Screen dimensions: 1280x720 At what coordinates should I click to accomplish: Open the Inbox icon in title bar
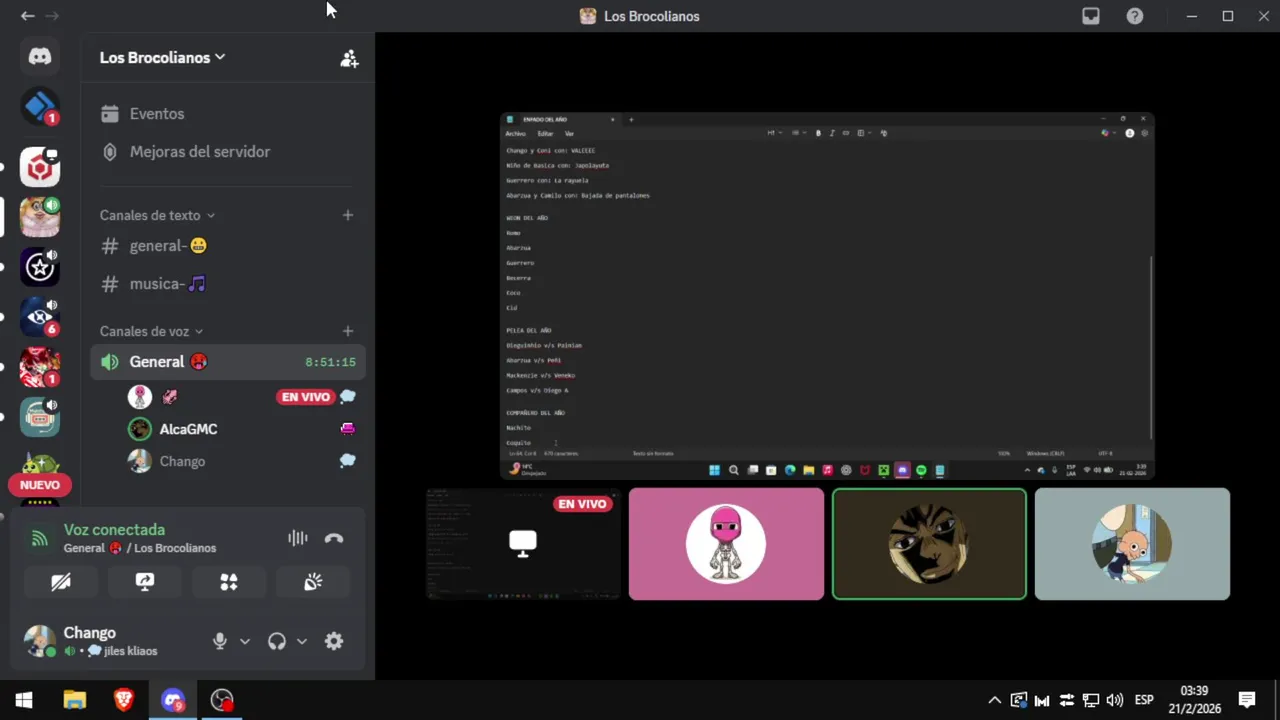[x=1091, y=16]
